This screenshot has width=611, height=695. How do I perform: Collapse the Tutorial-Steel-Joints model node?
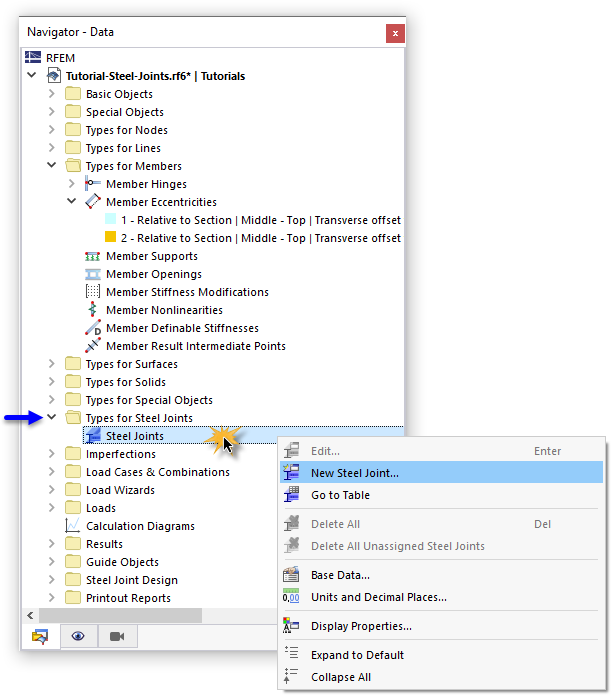(x=32, y=75)
